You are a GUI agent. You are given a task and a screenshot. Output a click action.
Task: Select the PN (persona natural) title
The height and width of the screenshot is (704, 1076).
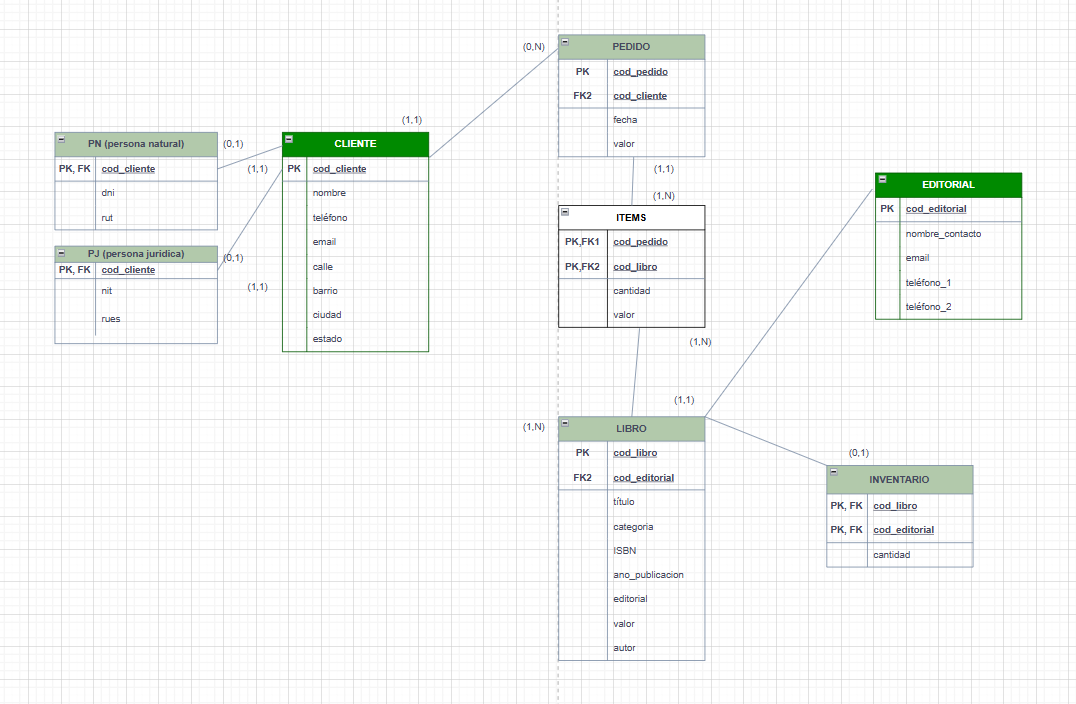pos(136,144)
